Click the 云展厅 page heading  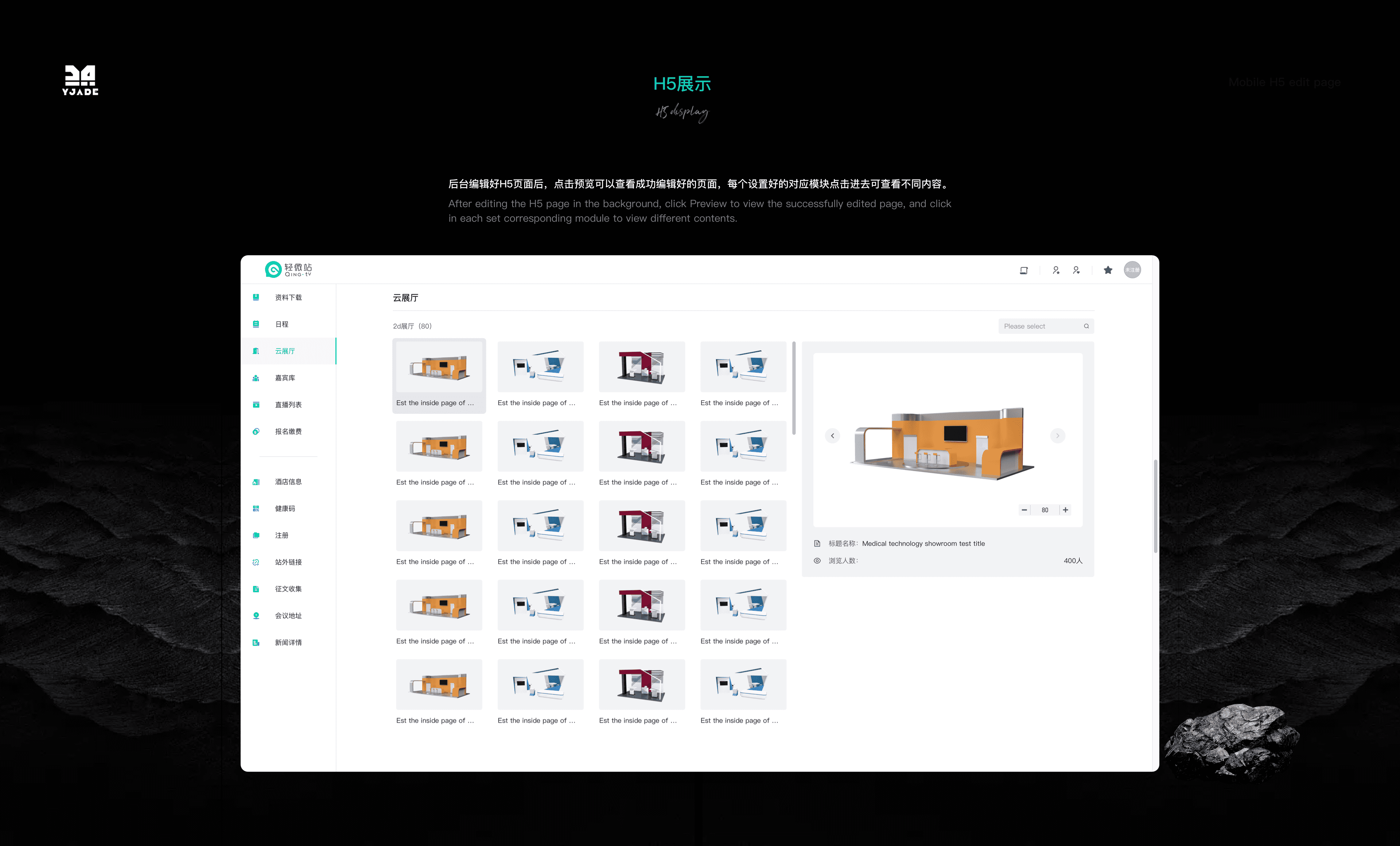(406, 298)
